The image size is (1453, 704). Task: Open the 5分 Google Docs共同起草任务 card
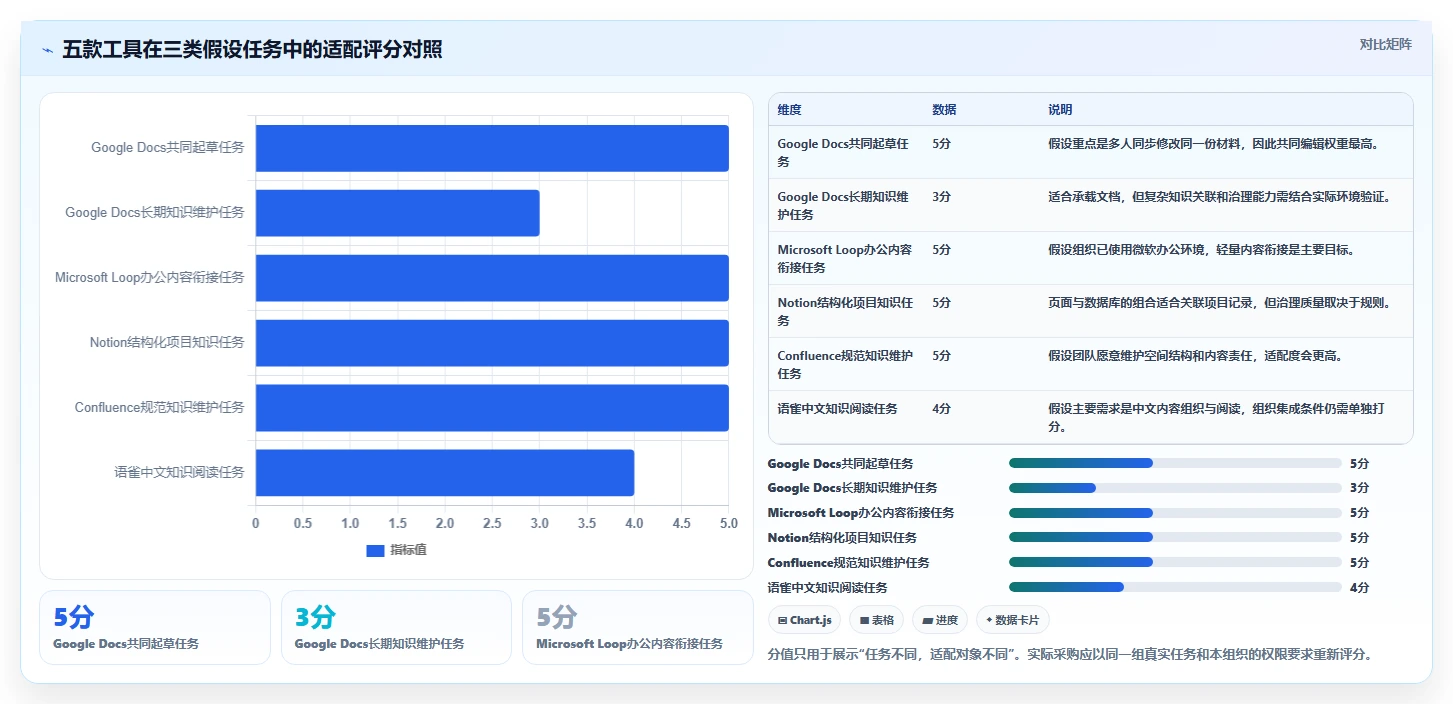point(155,627)
